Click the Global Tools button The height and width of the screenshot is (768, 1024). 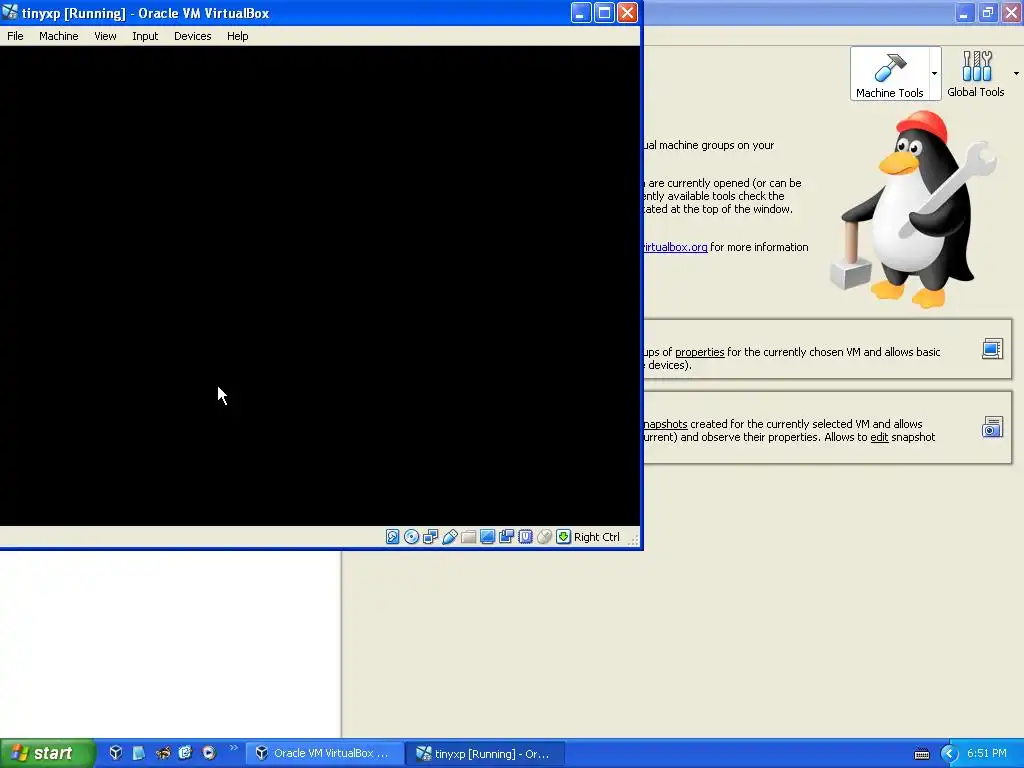point(976,74)
